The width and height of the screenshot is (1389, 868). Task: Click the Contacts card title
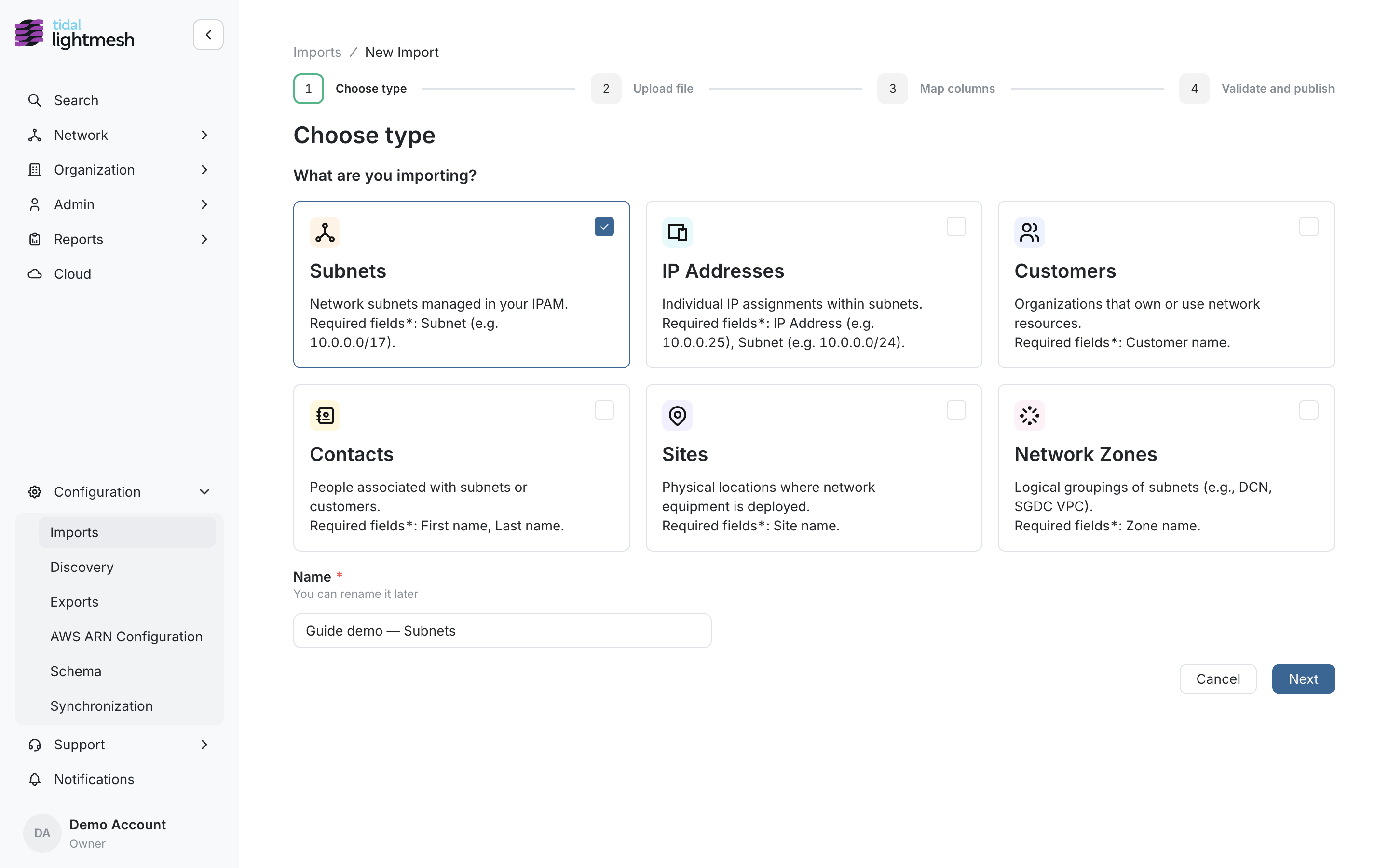point(351,454)
